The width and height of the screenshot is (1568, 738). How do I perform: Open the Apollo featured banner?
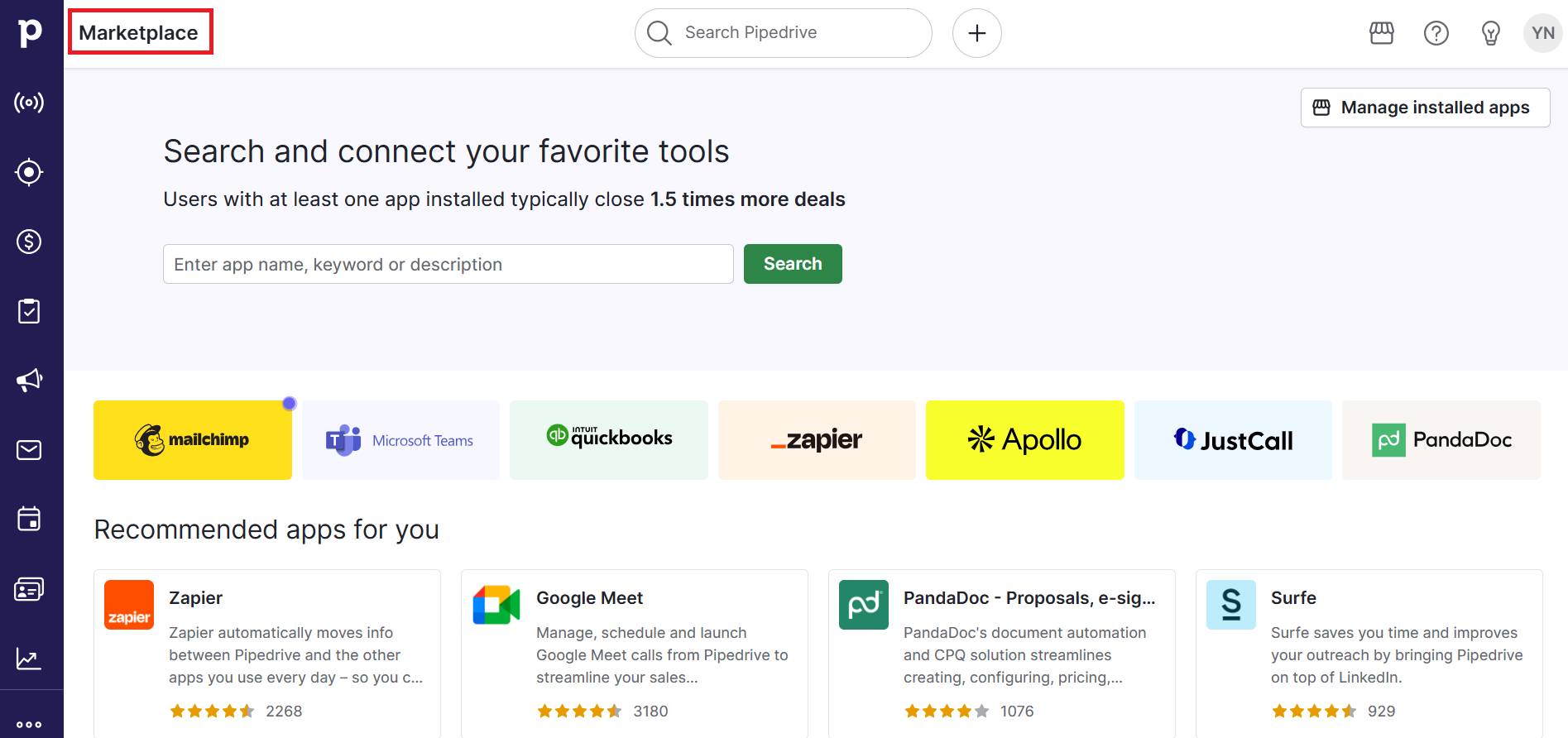click(1025, 440)
